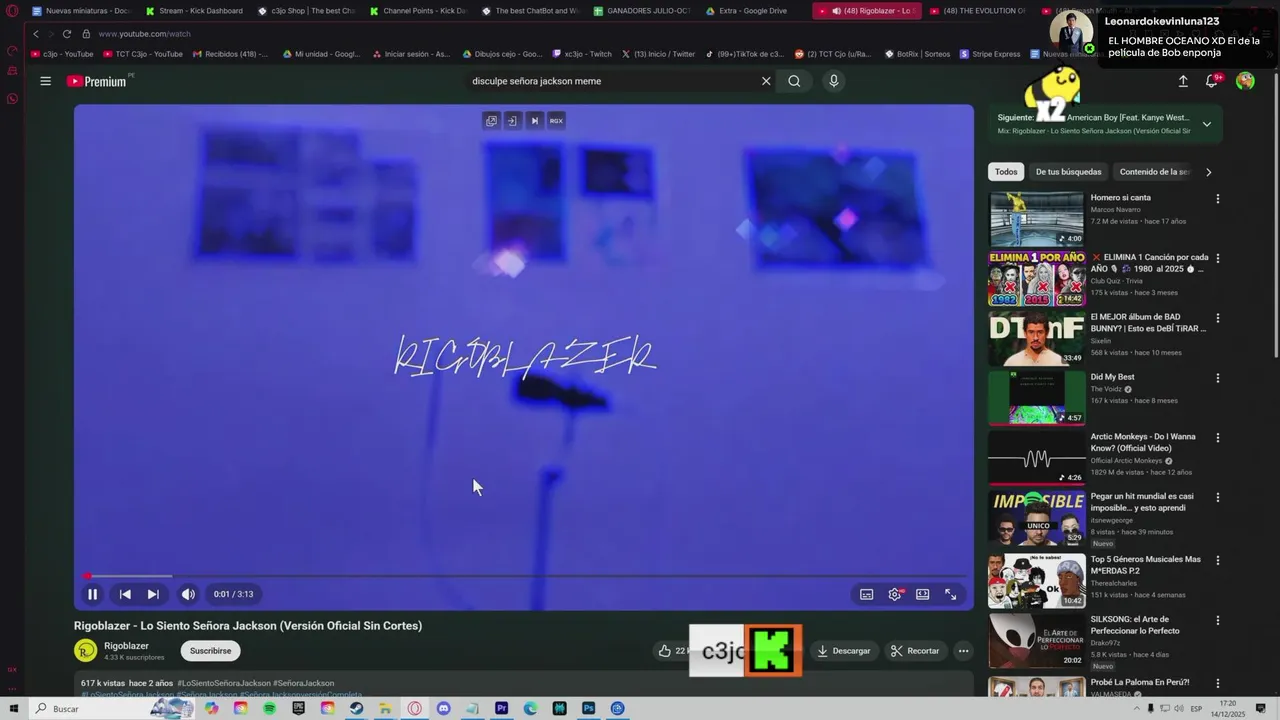Select 'De tus búsquedas' chip
Screen dimensions: 1280x720
[x=1068, y=172]
